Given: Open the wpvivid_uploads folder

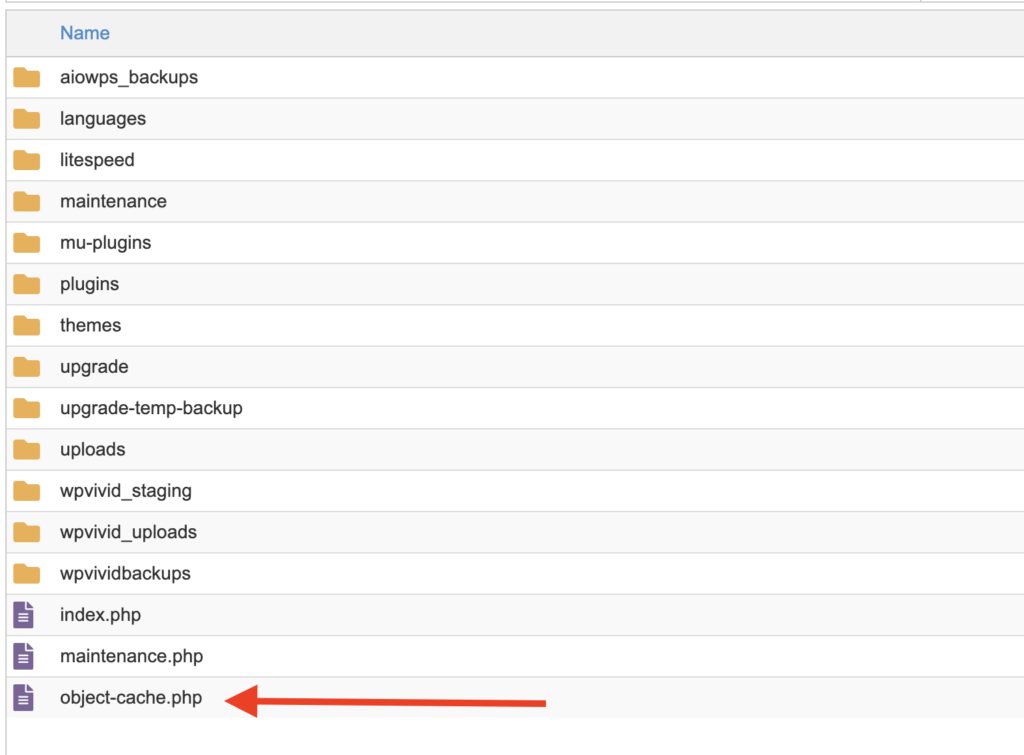Looking at the screenshot, I should 128,532.
